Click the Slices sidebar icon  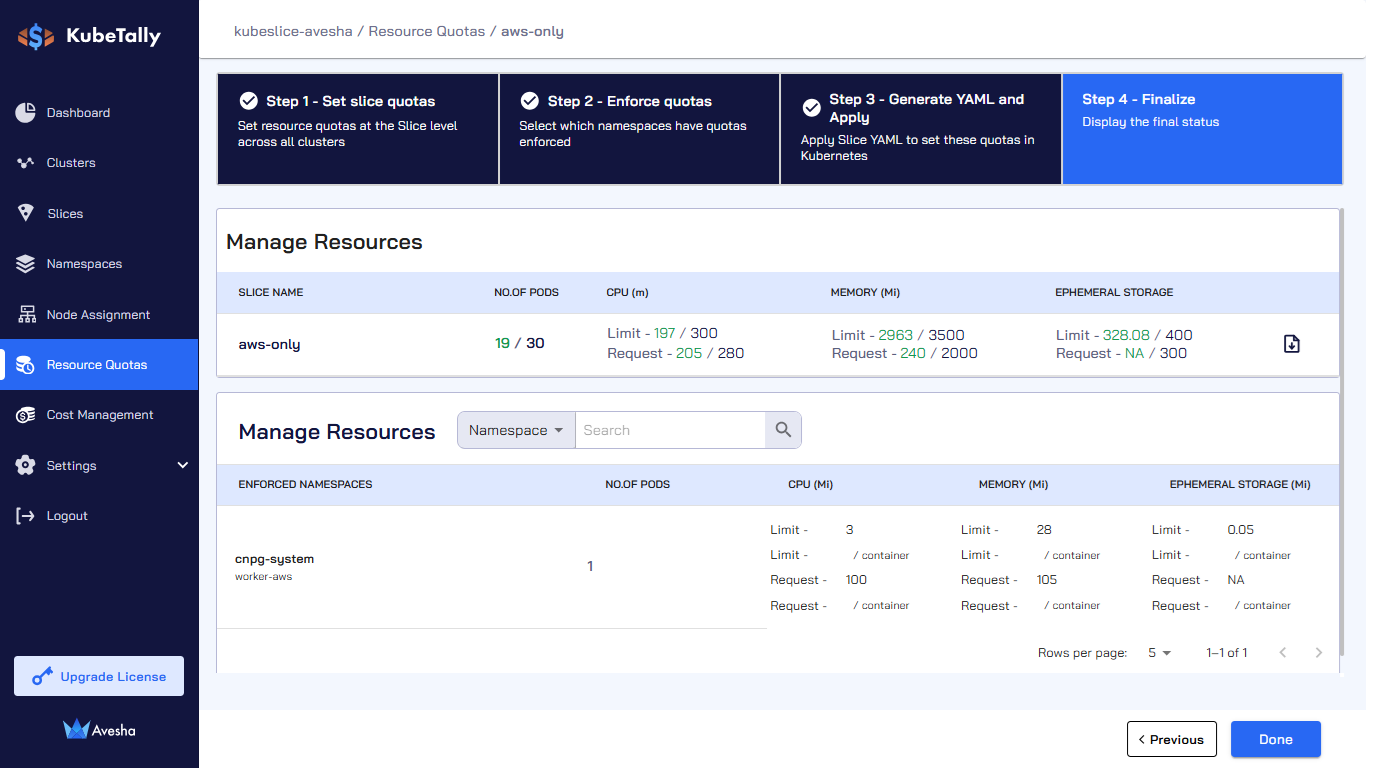click(26, 213)
